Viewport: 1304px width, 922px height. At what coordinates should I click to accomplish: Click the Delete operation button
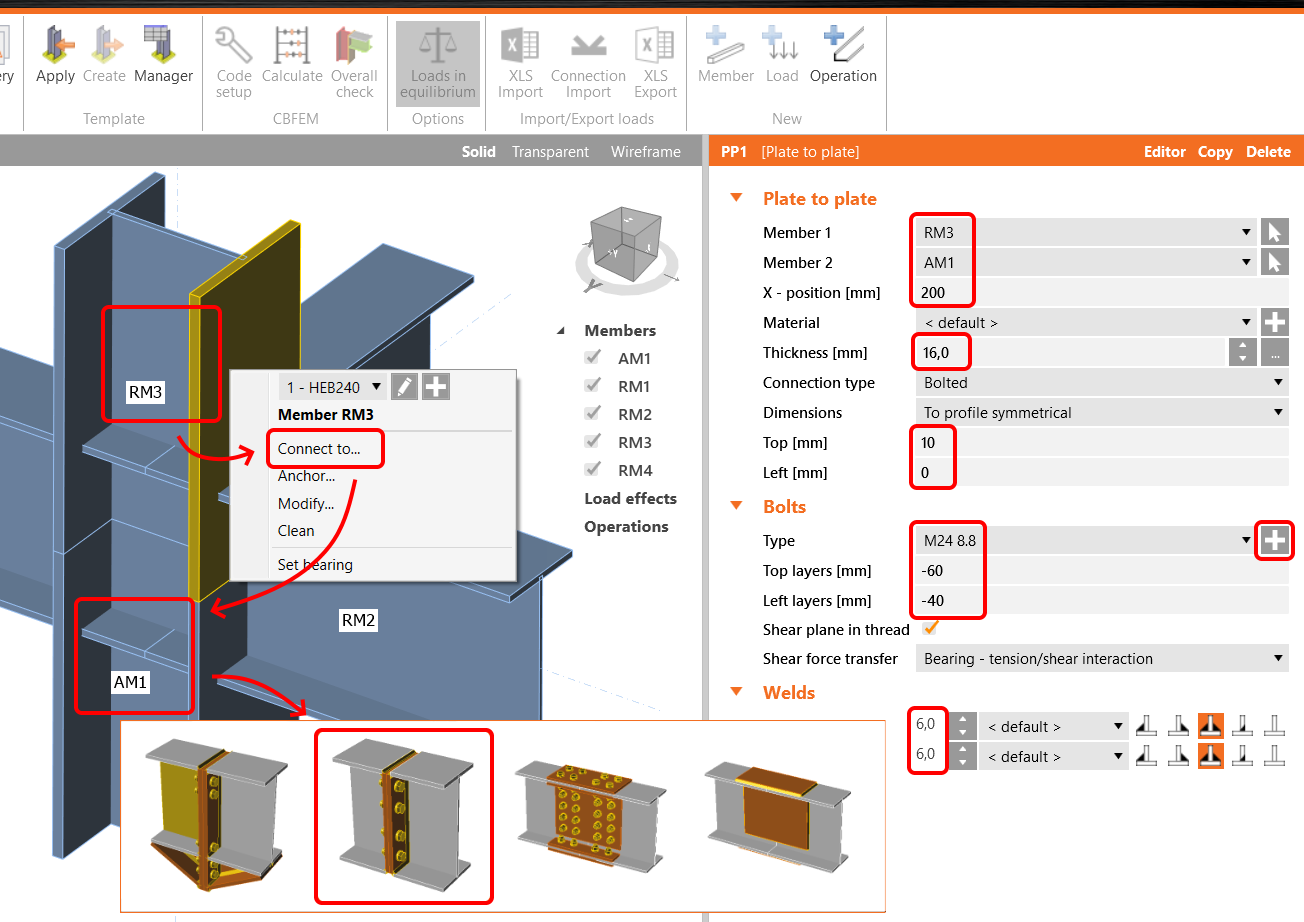[1268, 152]
